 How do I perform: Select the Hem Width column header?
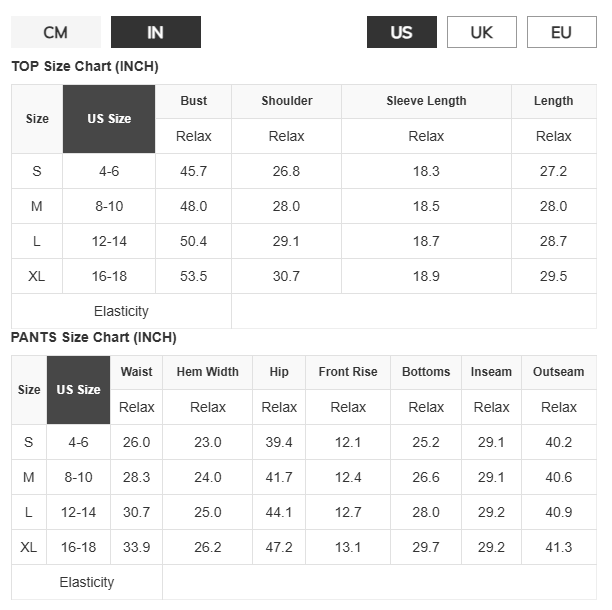[208, 372]
